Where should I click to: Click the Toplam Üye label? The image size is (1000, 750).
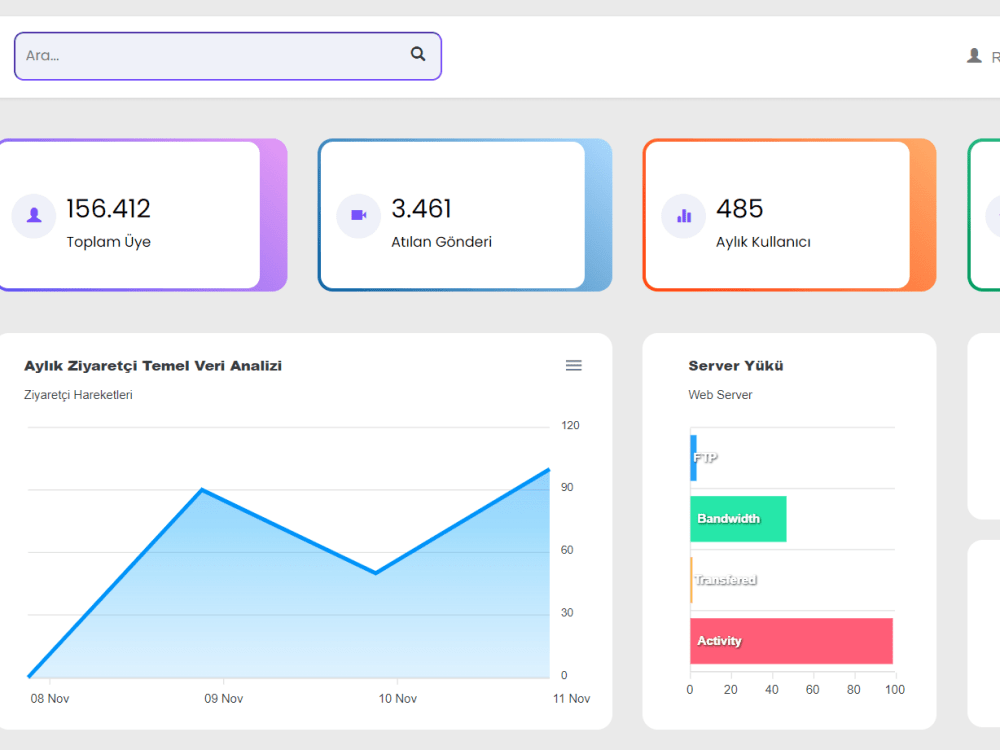(x=108, y=242)
